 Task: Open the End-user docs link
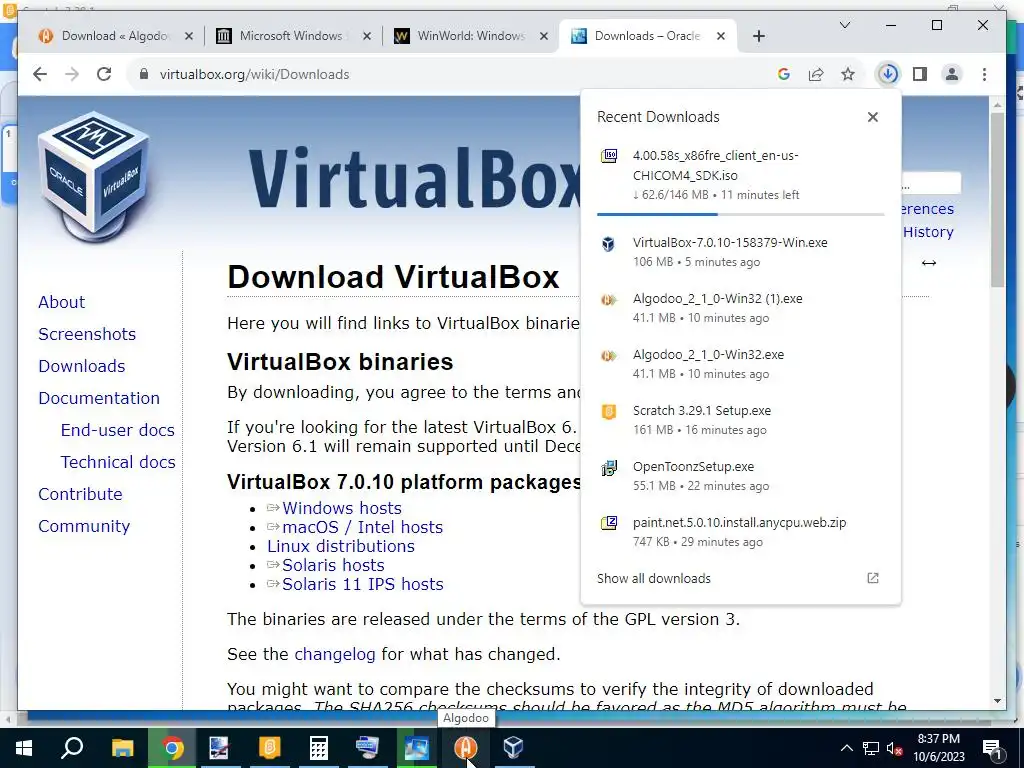118,430
